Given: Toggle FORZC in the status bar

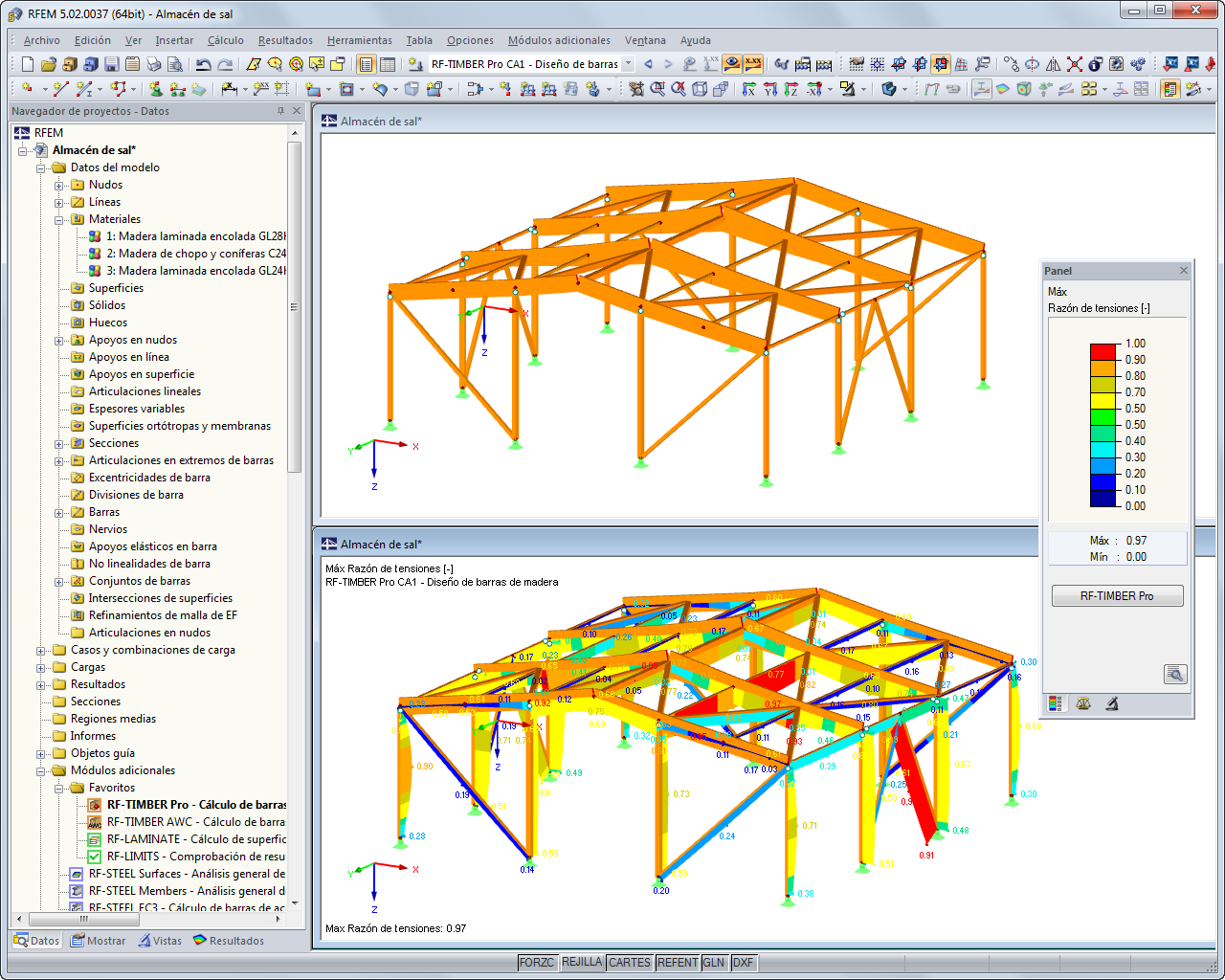Looking at the screenshot, I should 537,963.
